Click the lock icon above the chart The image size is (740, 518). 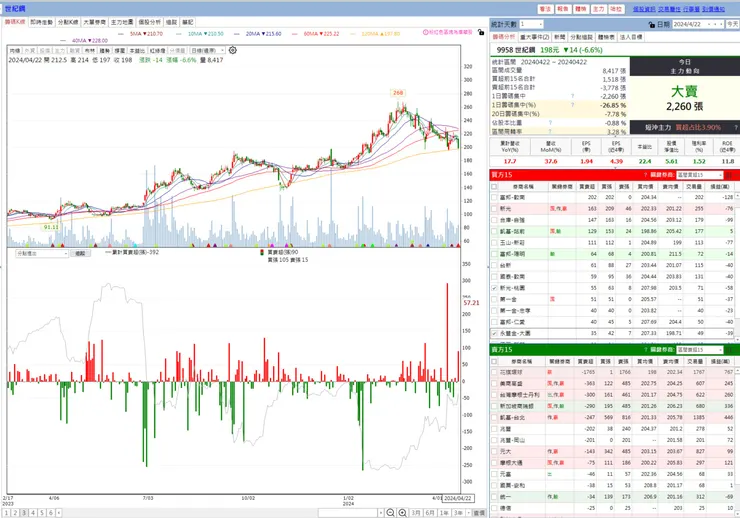[x=480, y=33]
